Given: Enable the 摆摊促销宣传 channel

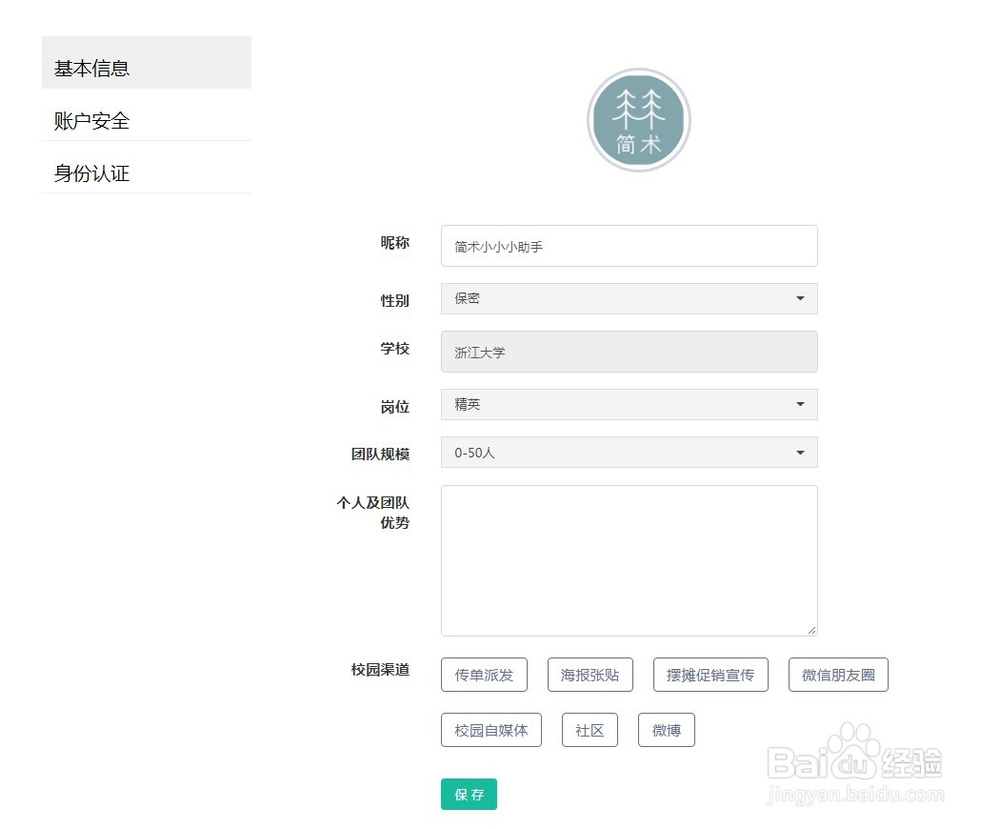Looking at the screenshot, I should (711, 674).
